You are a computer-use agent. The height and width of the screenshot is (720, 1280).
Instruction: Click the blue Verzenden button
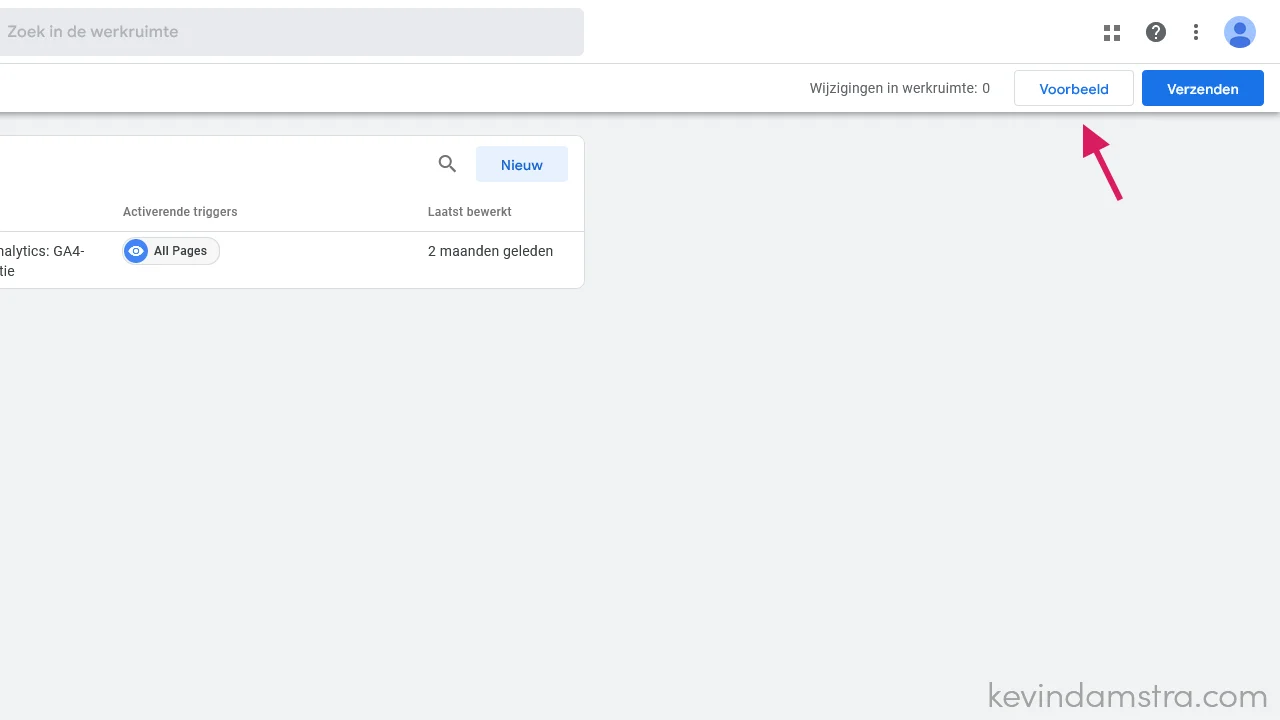(1203, 88)
